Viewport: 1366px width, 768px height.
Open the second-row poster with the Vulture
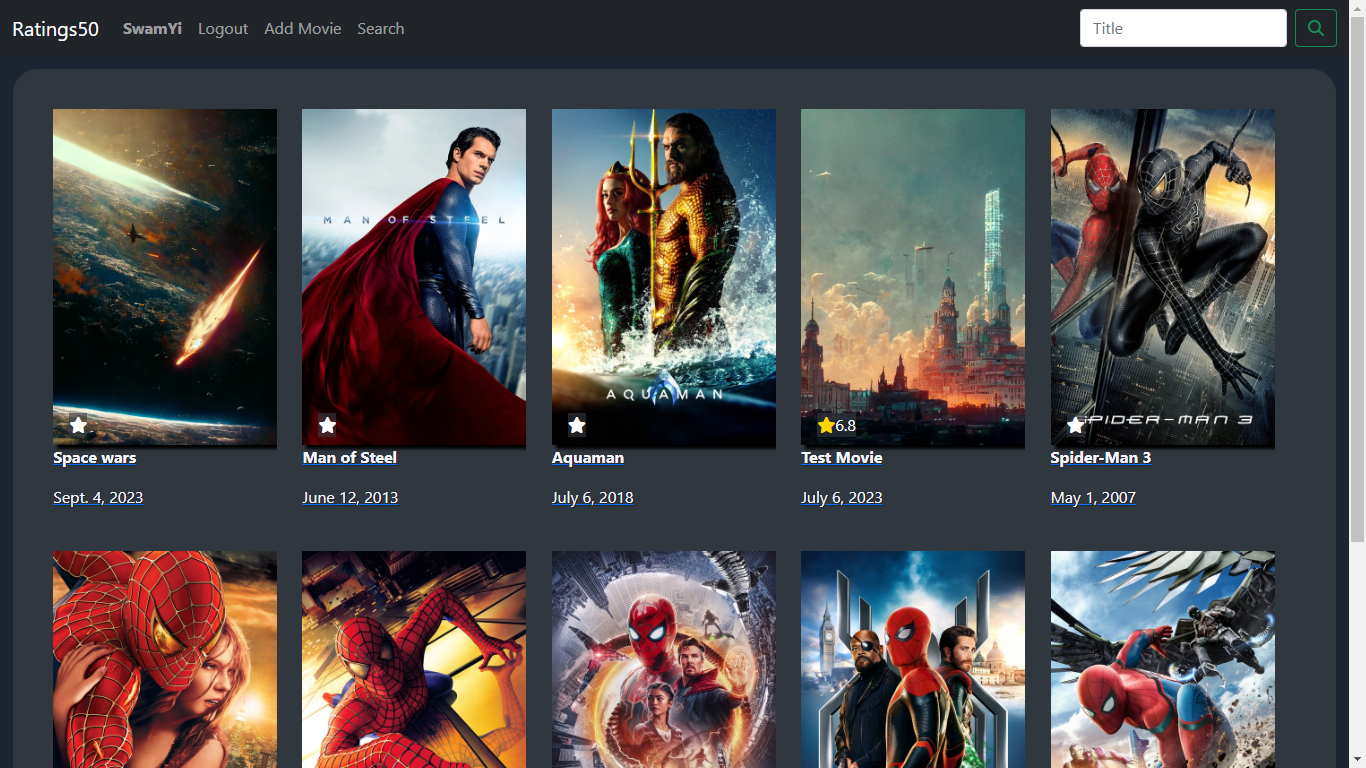point(1163,660)
